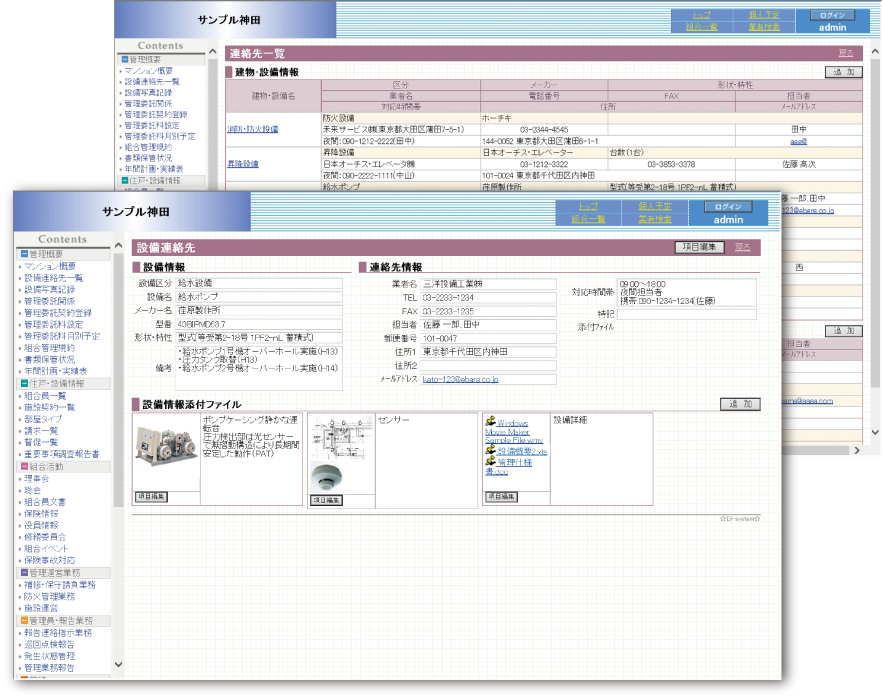Click the 郵便番号 field showing 101-0047
This screenshot has width=883, height=700.
[488, 338]
